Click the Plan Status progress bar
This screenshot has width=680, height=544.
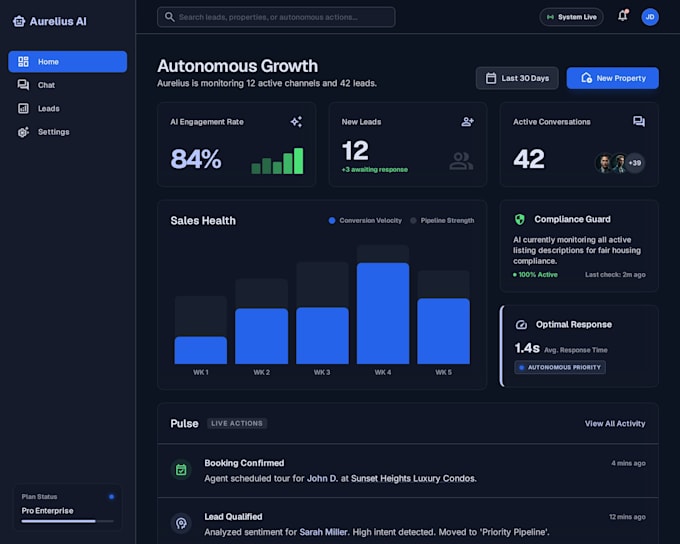(x=68, y=521)
